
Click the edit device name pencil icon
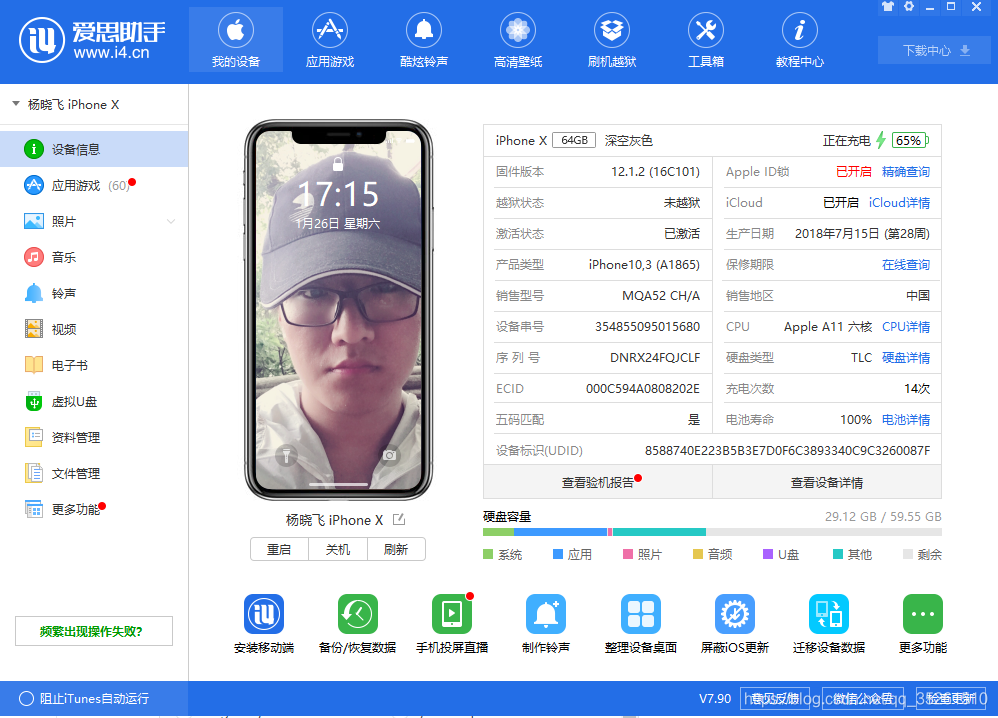pos(399,520)
